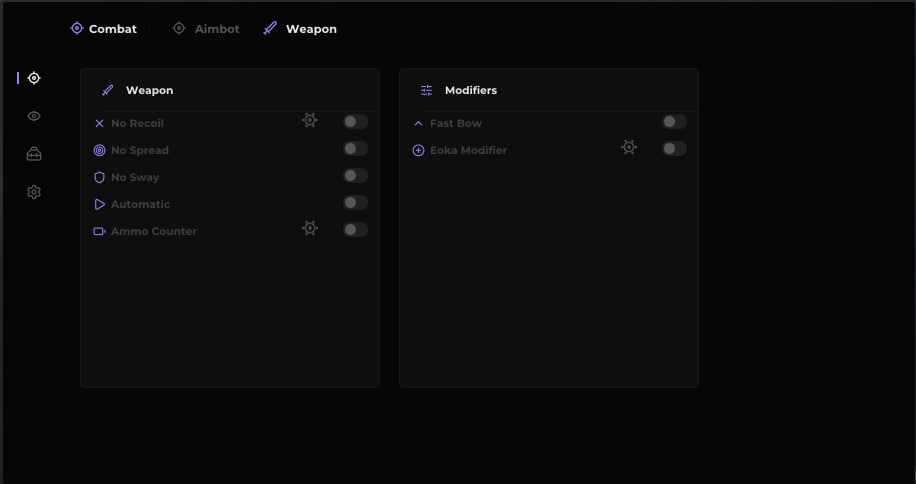916x484 pixels.
Task: Enable the No Spread toggle
Action: (x=355, y=148)
